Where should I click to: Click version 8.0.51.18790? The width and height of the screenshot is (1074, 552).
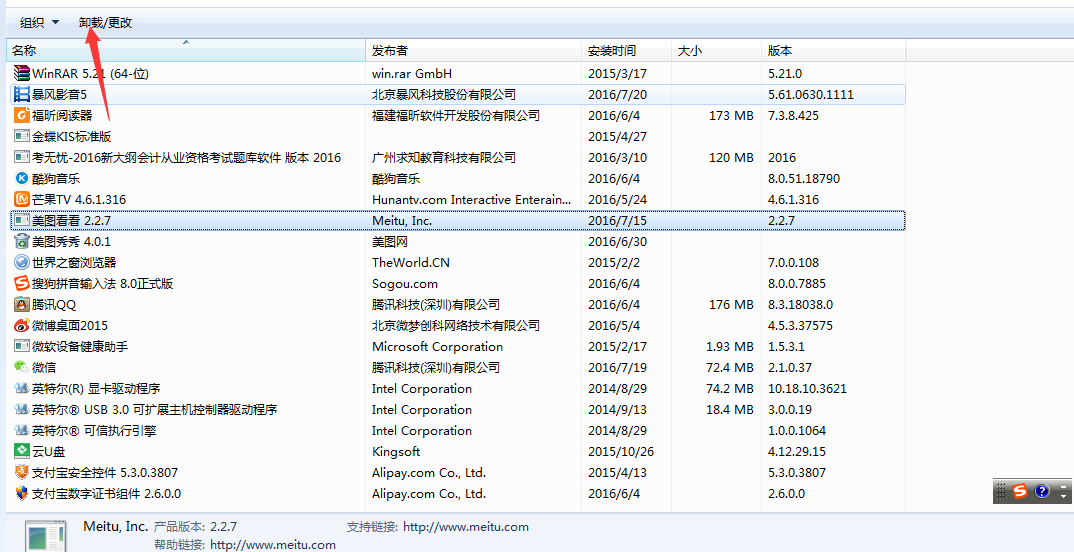[804, 179]
